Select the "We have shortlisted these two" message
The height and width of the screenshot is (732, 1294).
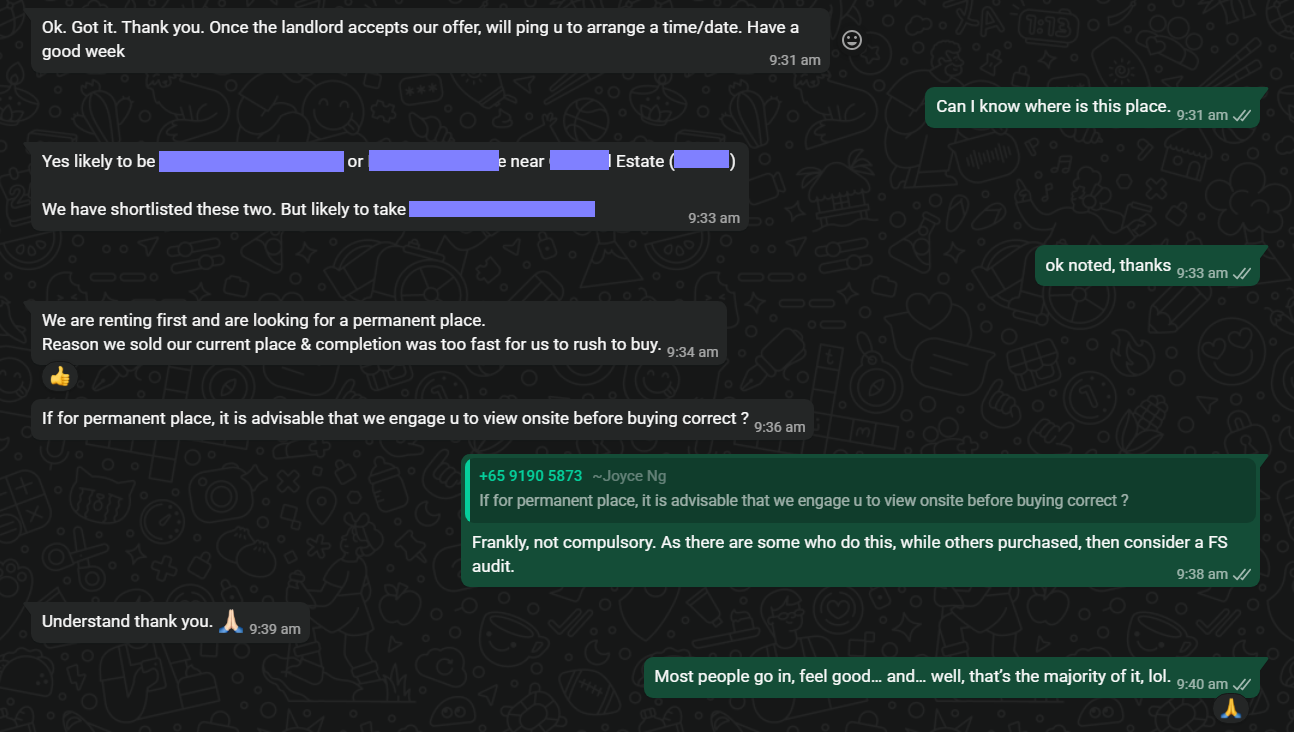(223, 209)
